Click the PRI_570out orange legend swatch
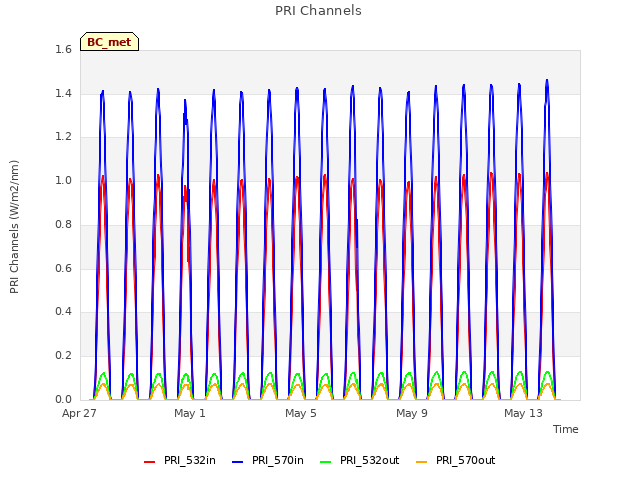The height and width of the screenshot is (480, 640). pos(422,461)
